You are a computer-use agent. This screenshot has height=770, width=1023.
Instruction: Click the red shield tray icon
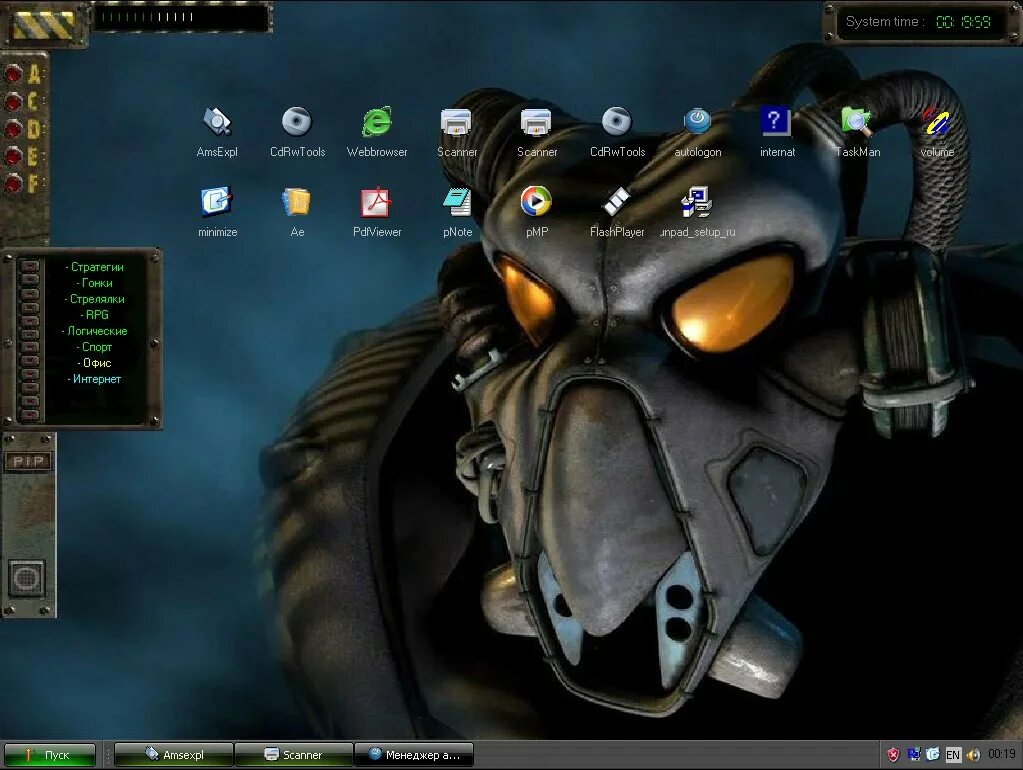point(893,755)
